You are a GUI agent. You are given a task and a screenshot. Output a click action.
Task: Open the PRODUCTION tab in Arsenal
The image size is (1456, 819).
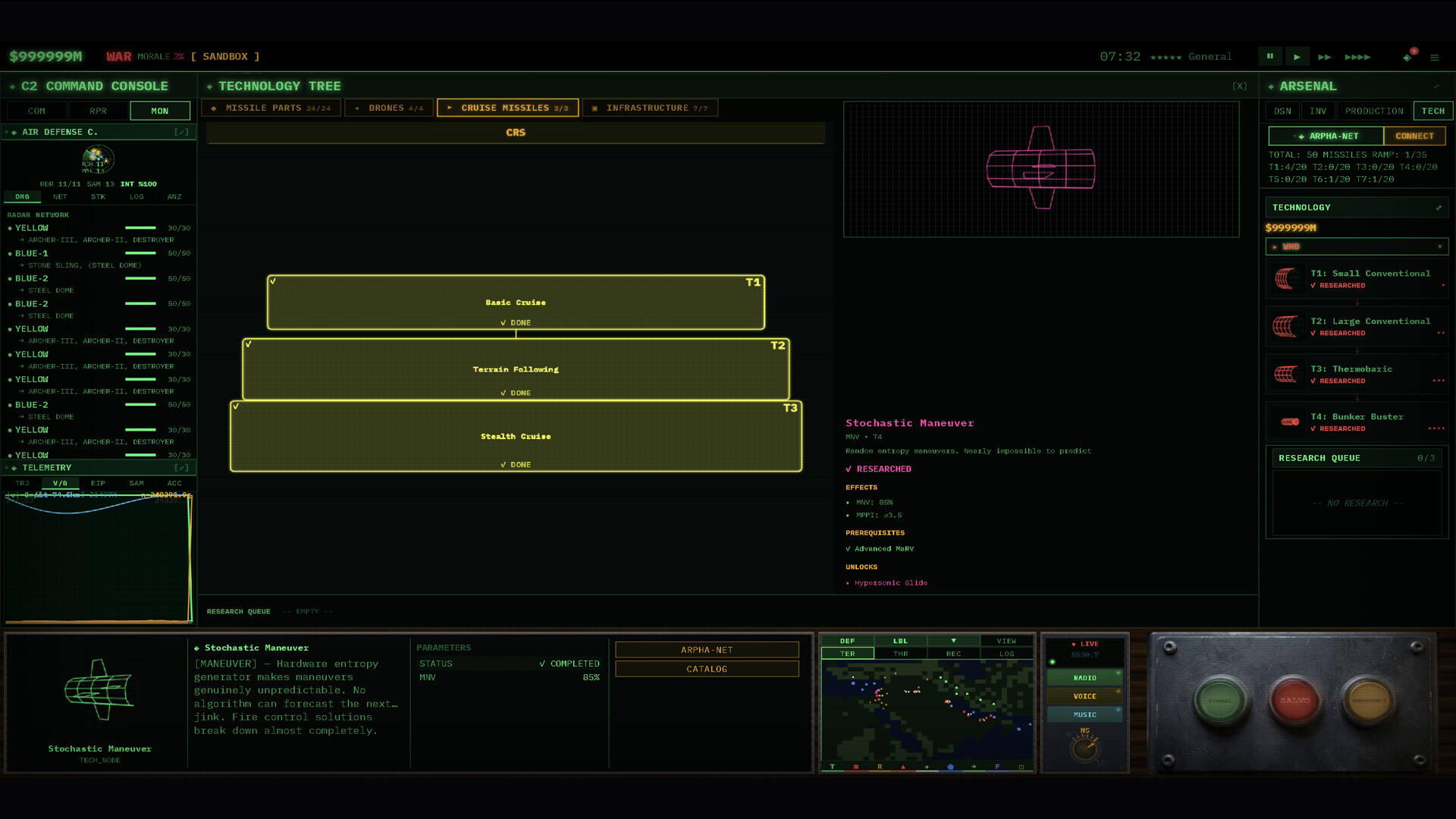[x=1374, y=111]
